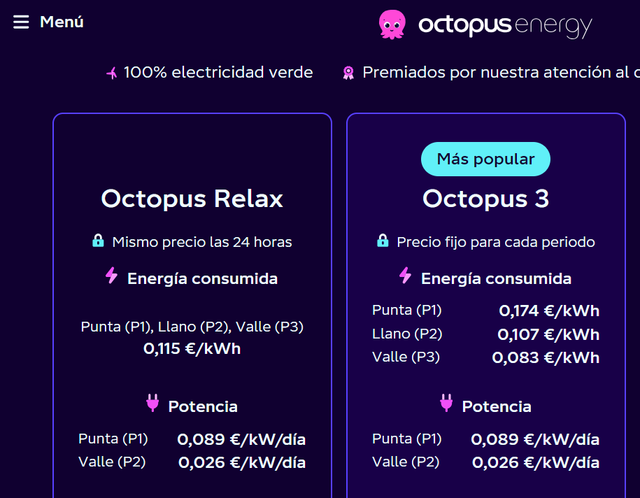Click the plug icon in Octopus Relax
Viewport: 640px width, 498px height.
click(153, 403)
